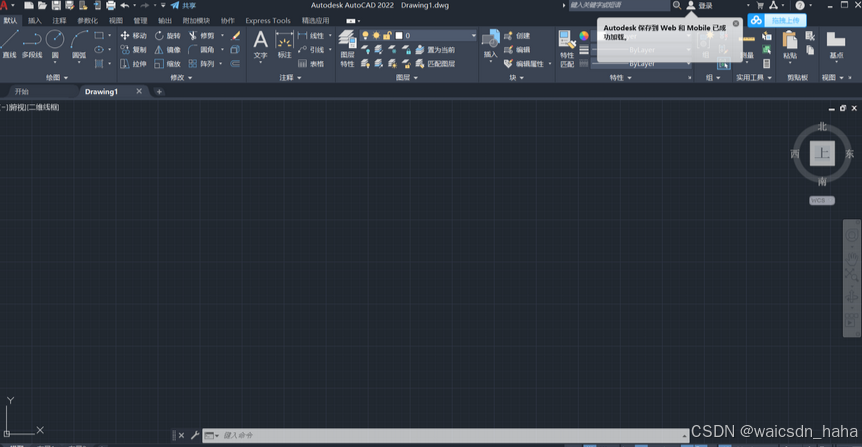Viewport: 862px width, 447px height.
Task: Click the Save icon in quick access toolbar
Action: point(56,5)
